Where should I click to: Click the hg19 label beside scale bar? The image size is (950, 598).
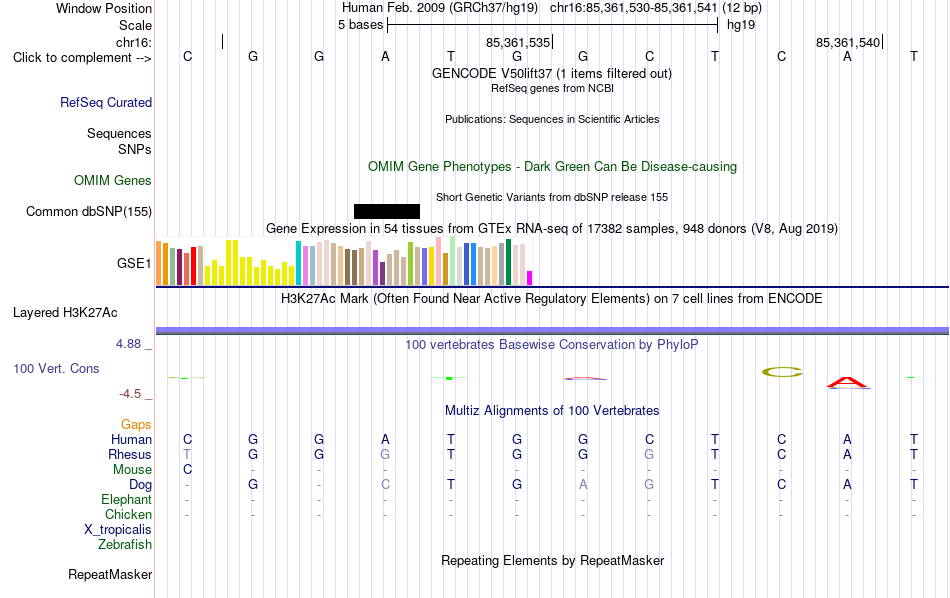(x=741, y=25)
